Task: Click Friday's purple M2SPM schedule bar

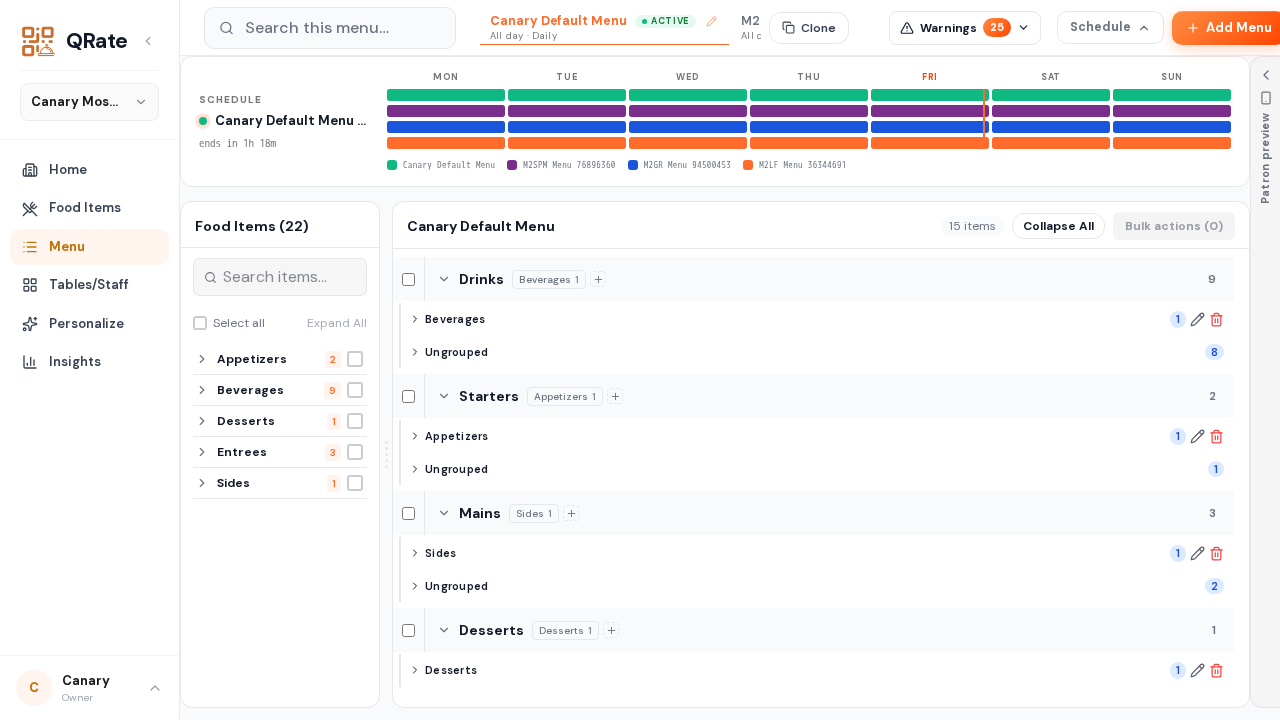Action: point(930,111)
